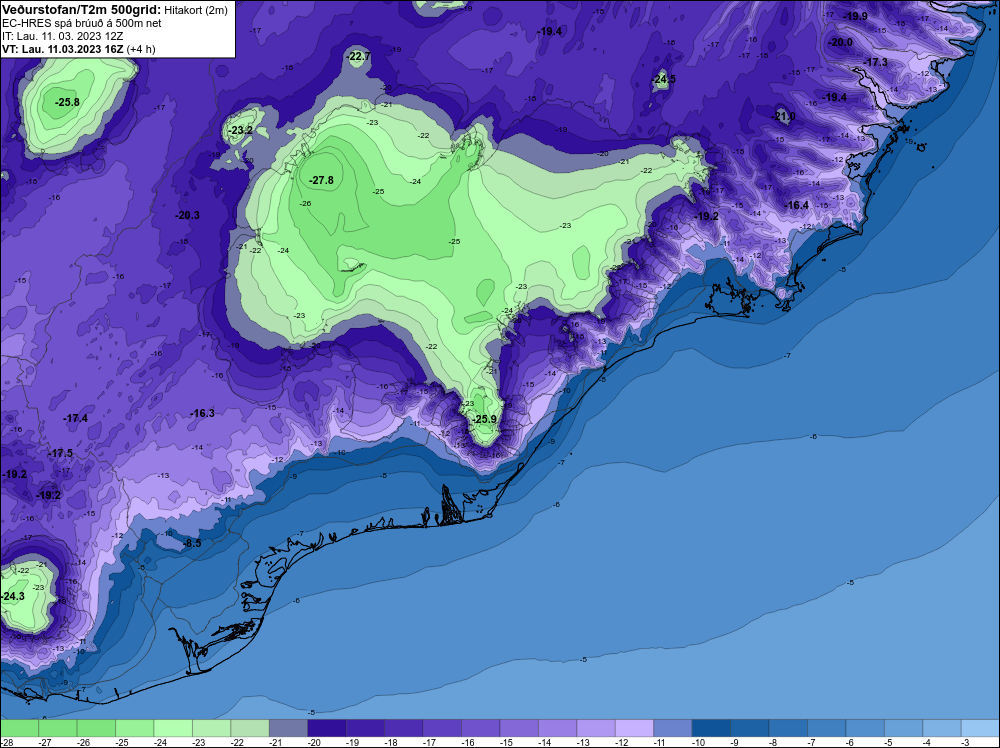Click the -22.7 temperature label
The image size is (1000, 748).
coord(358,57)
